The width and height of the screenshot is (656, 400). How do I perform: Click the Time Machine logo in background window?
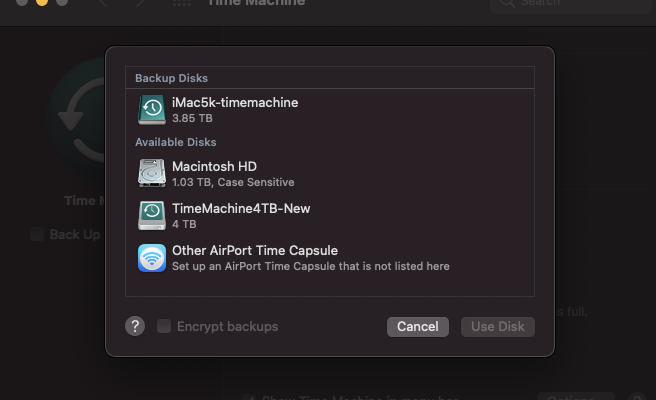(x=77, y=119)
